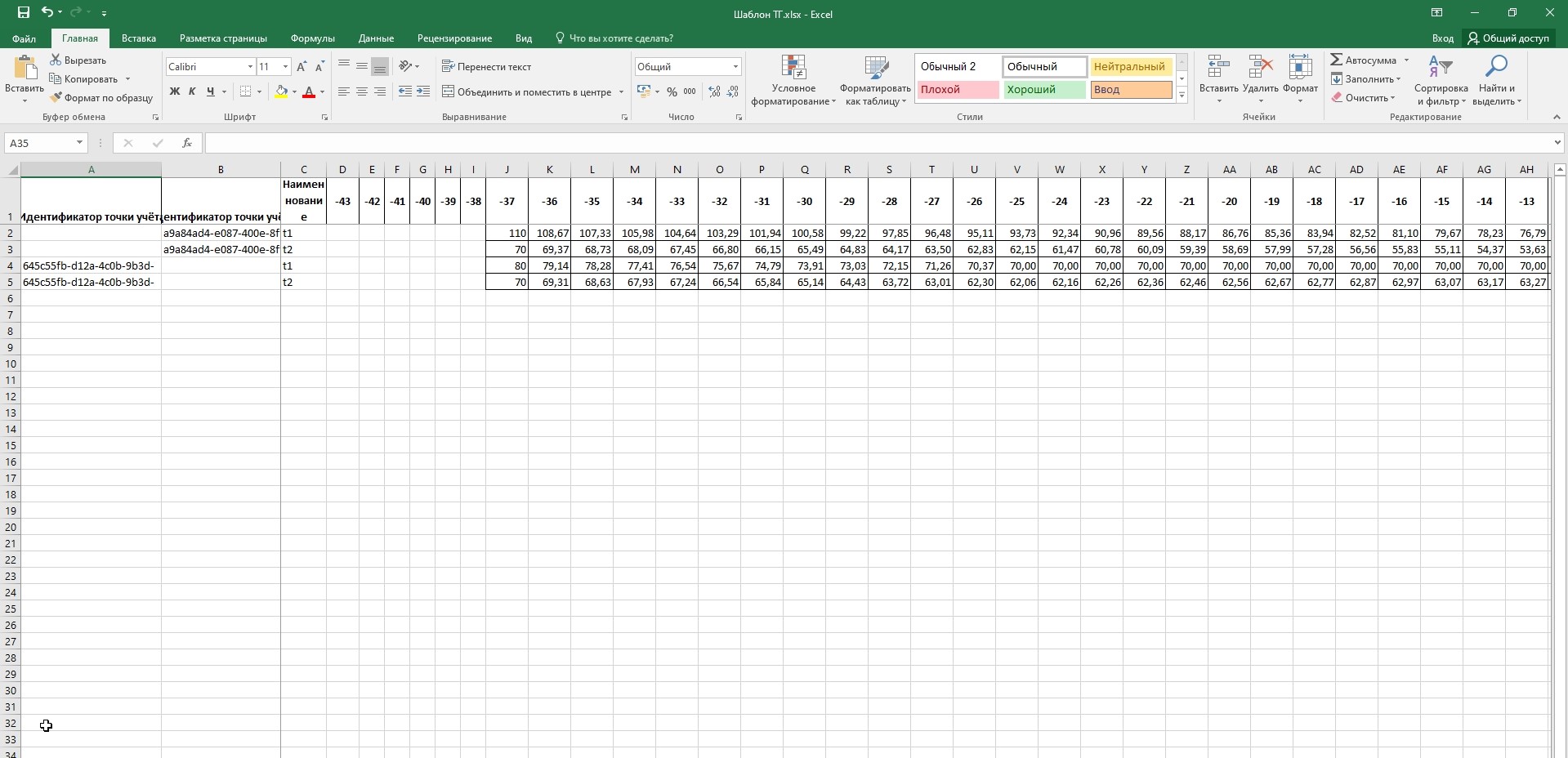Viewport: 1568px width, 758px height.
Task: Open merge cells dropdown arrow
Action: click(622, 92)
